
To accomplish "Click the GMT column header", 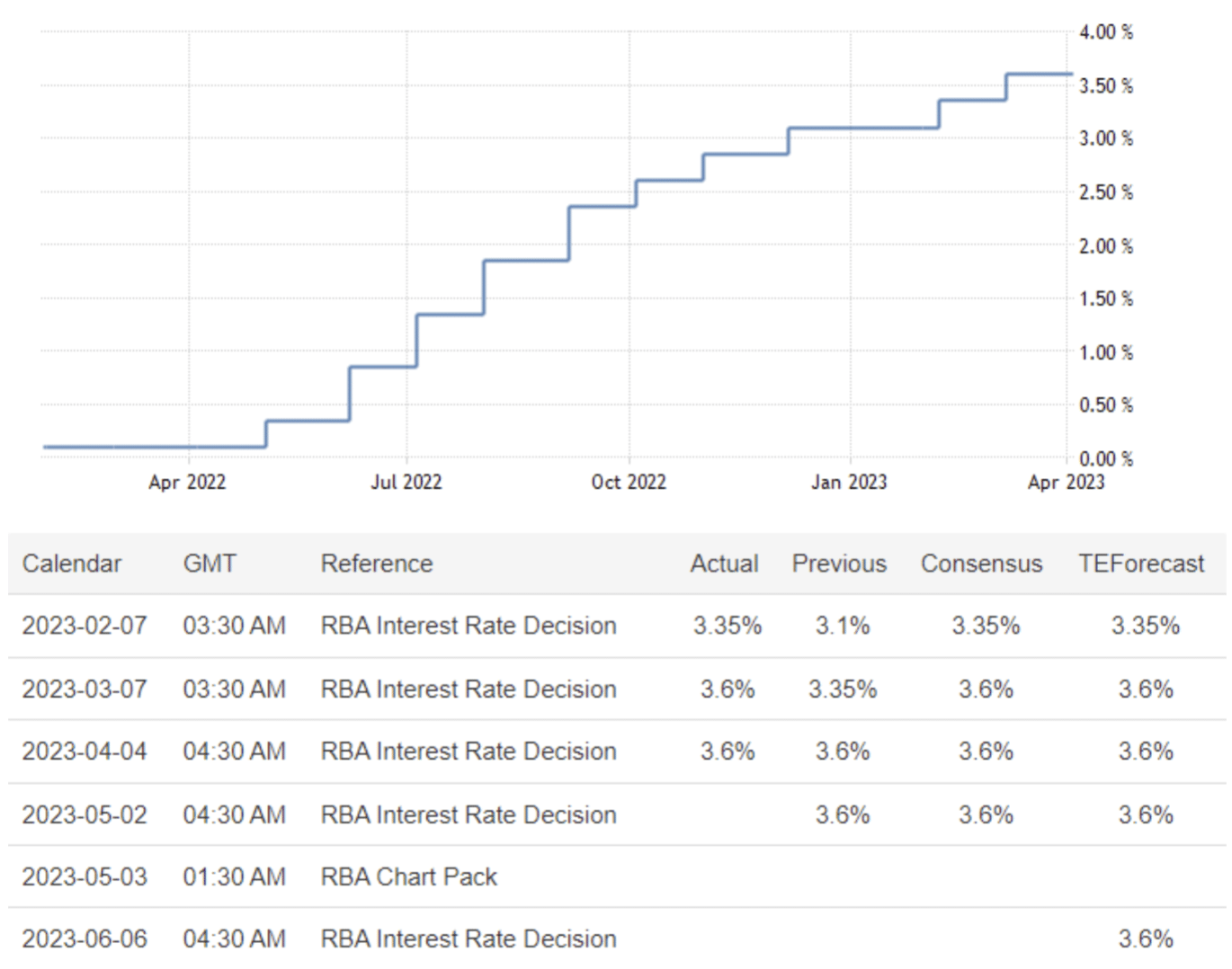I will pos(210,564).
